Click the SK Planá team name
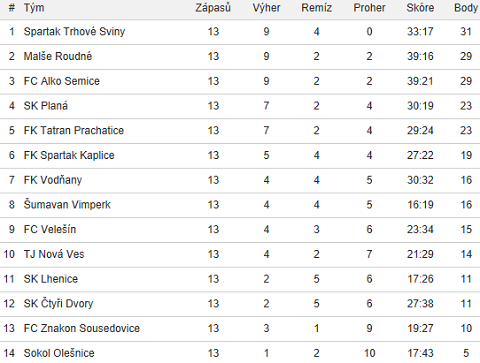Image resolution: width=480 pixels, height=363 pixels. tap(46, 106)
